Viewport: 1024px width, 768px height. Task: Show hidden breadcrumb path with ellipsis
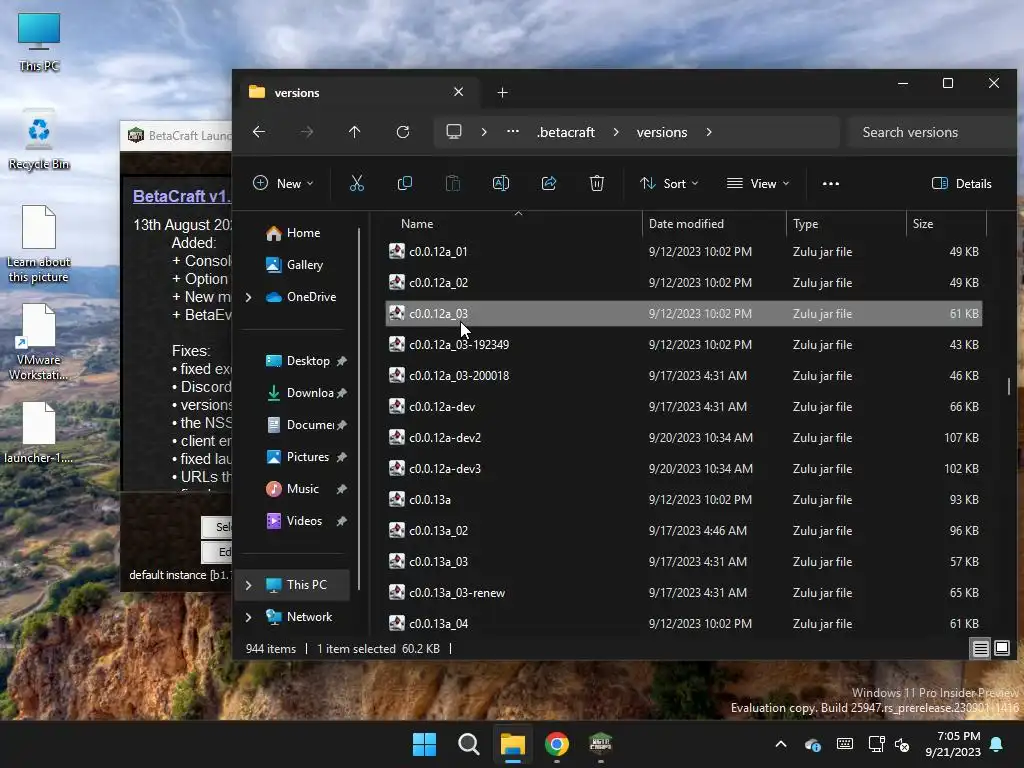513,132
